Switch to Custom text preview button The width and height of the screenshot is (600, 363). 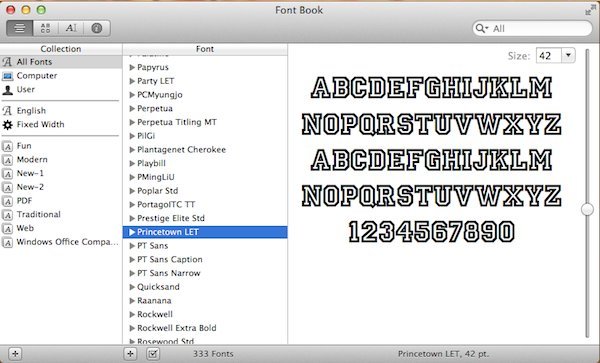(x=71, y=28)
